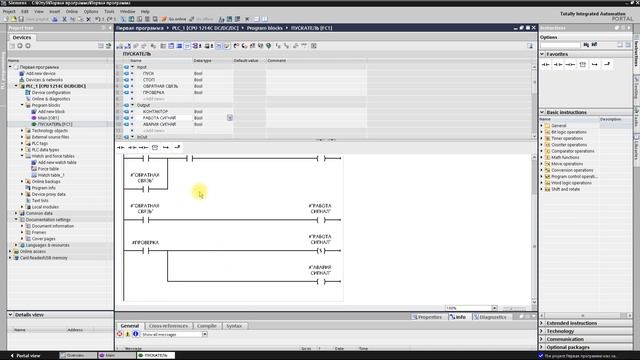Expand the Bit logic operations folder
This screenshot has height=360, width=640.
pyautogui.click(x=542, y=132)
